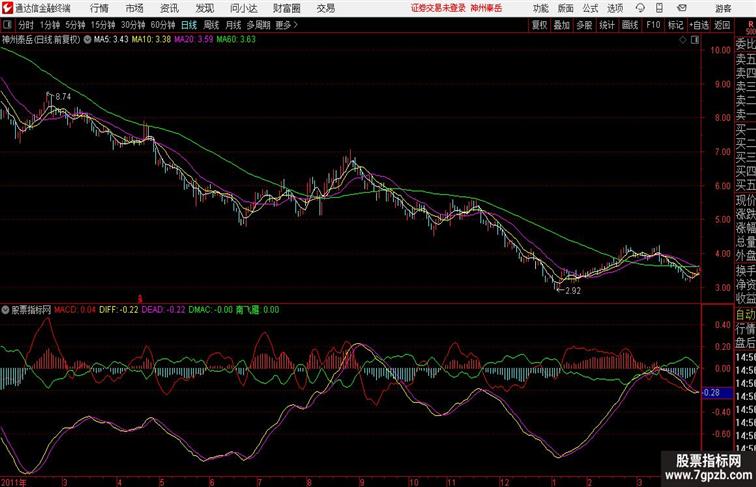This screenshot has height=487, width=756.
Task: Open the 资讯 menu
Action: (169, 8)
